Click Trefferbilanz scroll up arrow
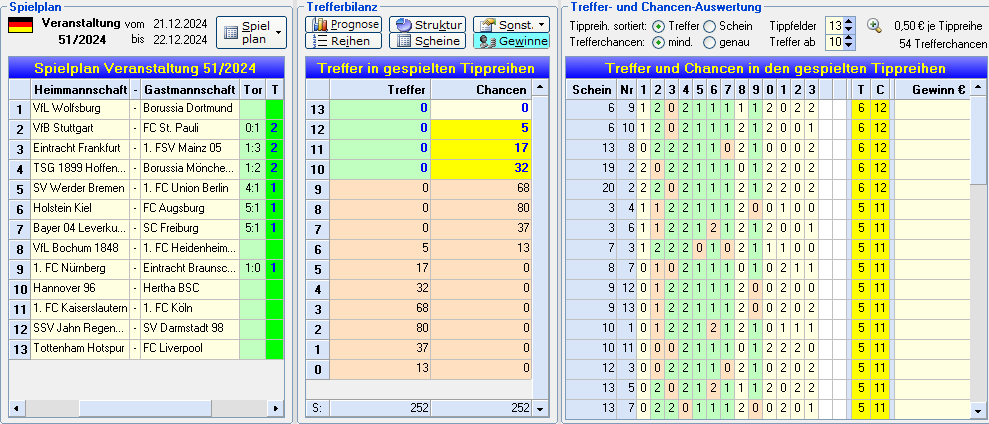This screenshot has height=424, width=989. click(x=539, y=88)
